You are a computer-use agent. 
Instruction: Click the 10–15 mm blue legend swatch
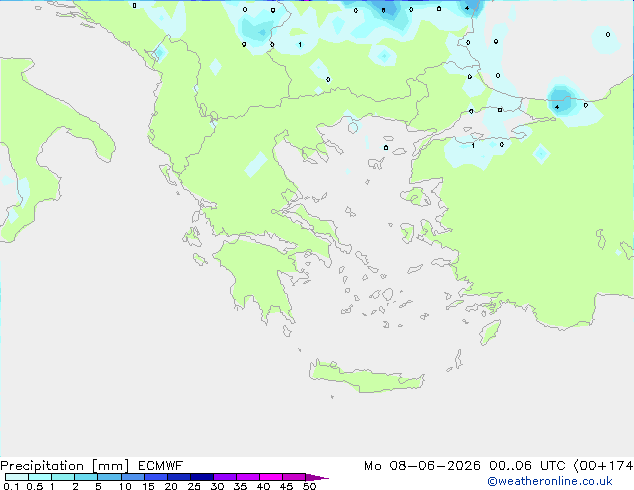point(133,477)
